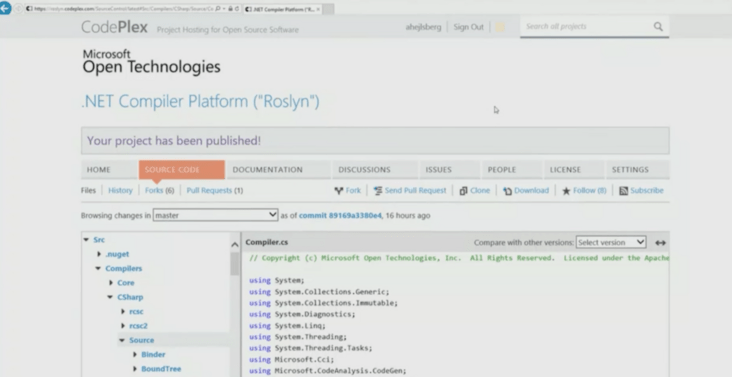Select the rcsc tree item
Image resolution: width=732 pixels, height=377 pixels.
(x=136, y=312)
